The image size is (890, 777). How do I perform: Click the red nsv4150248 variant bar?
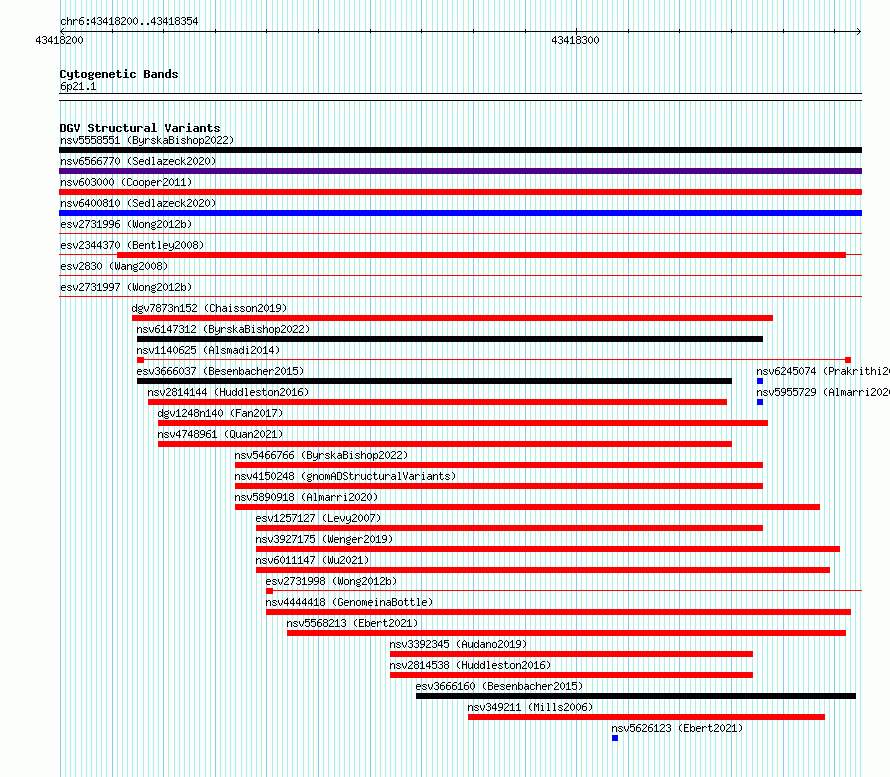tap(499, 486)
